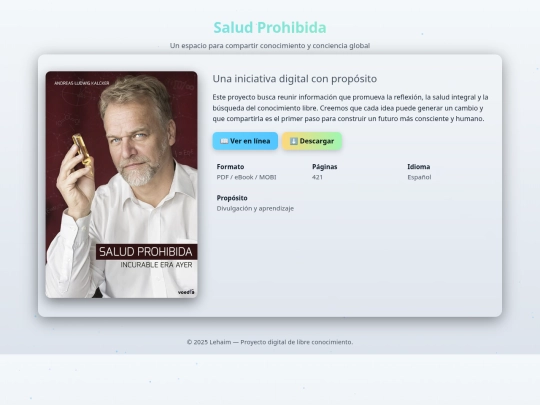Click the subtitle about conocimiento y conciencia global
The width and height of the screenshot is (540, 405).
[270, 45]
